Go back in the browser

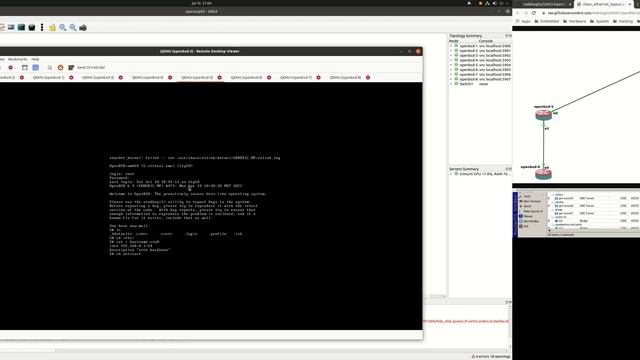(517, 13)
